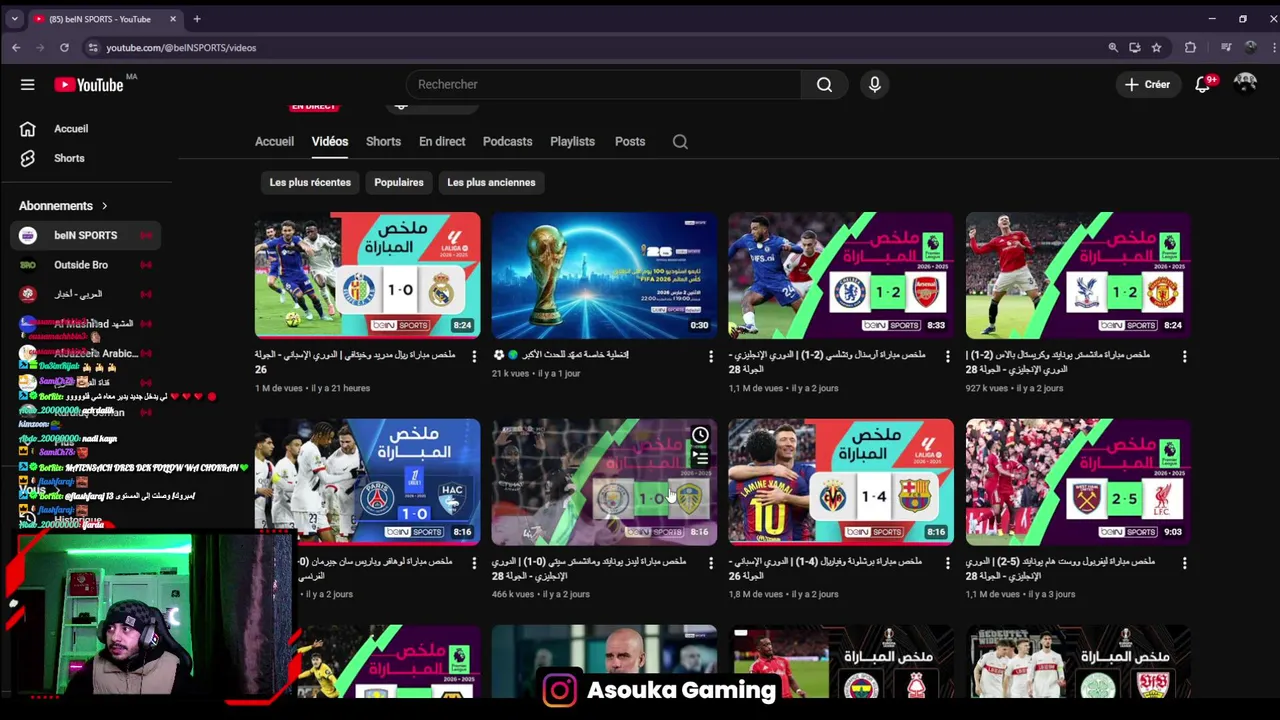This screenshot has width=1280, height=720.
Task: Start voice search with the microphone icon
Action: [875, 85]
